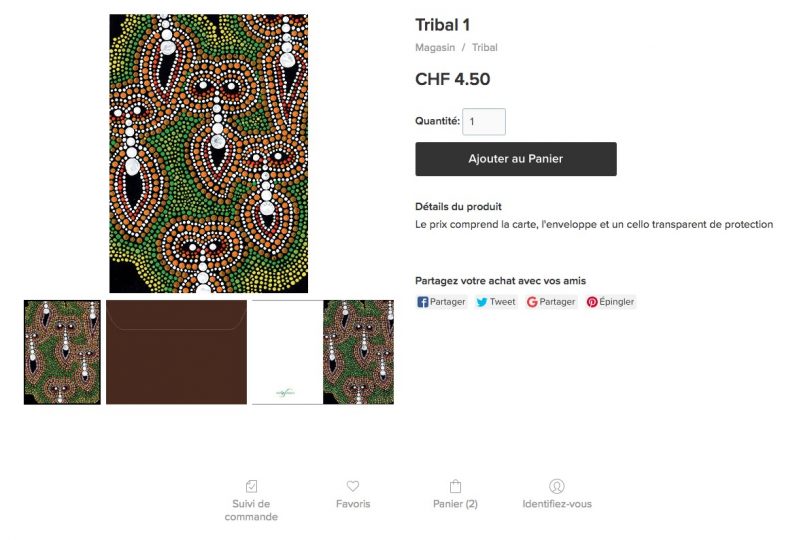This screenshot has height=540, width=797.
Task: Go to Magasin breadcrumb link
Action: pos(435,48)
